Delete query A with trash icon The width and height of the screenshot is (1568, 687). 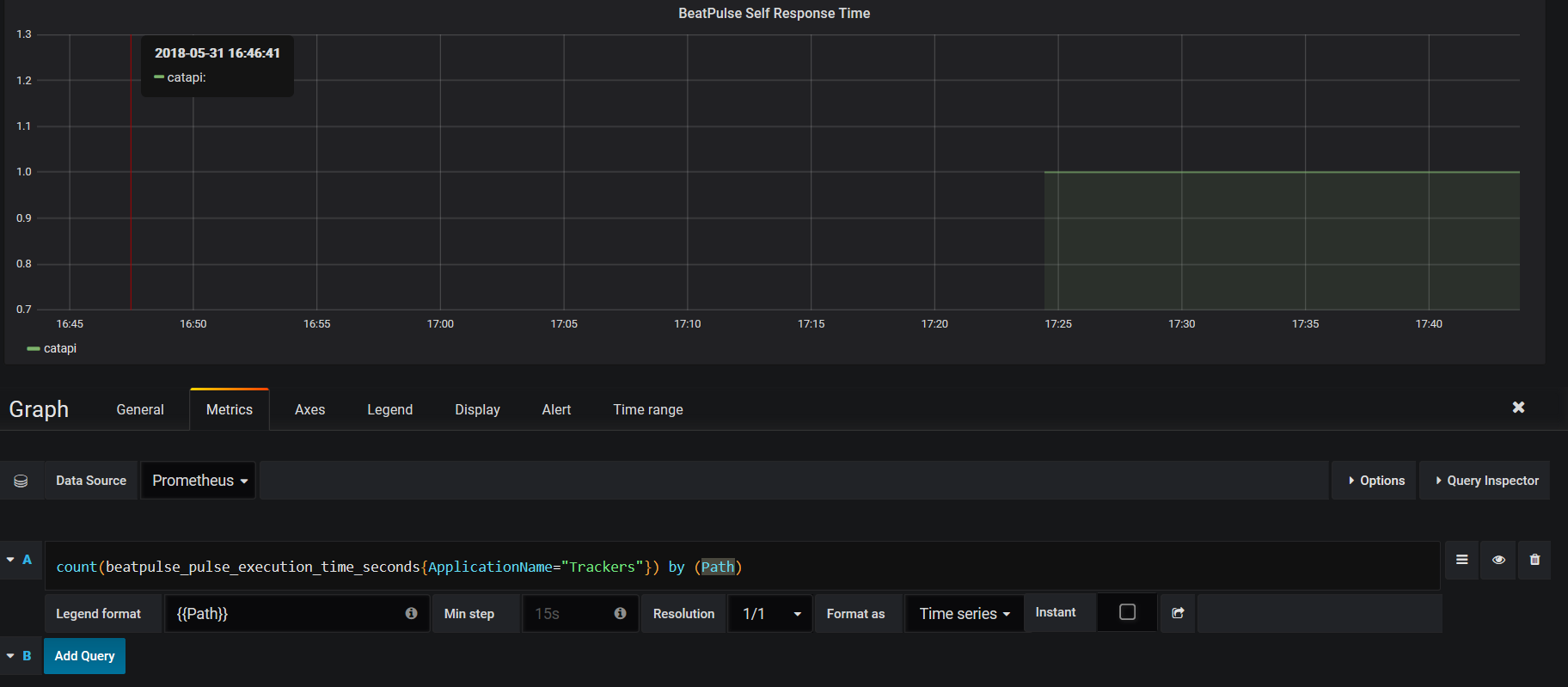(1534, 560)
